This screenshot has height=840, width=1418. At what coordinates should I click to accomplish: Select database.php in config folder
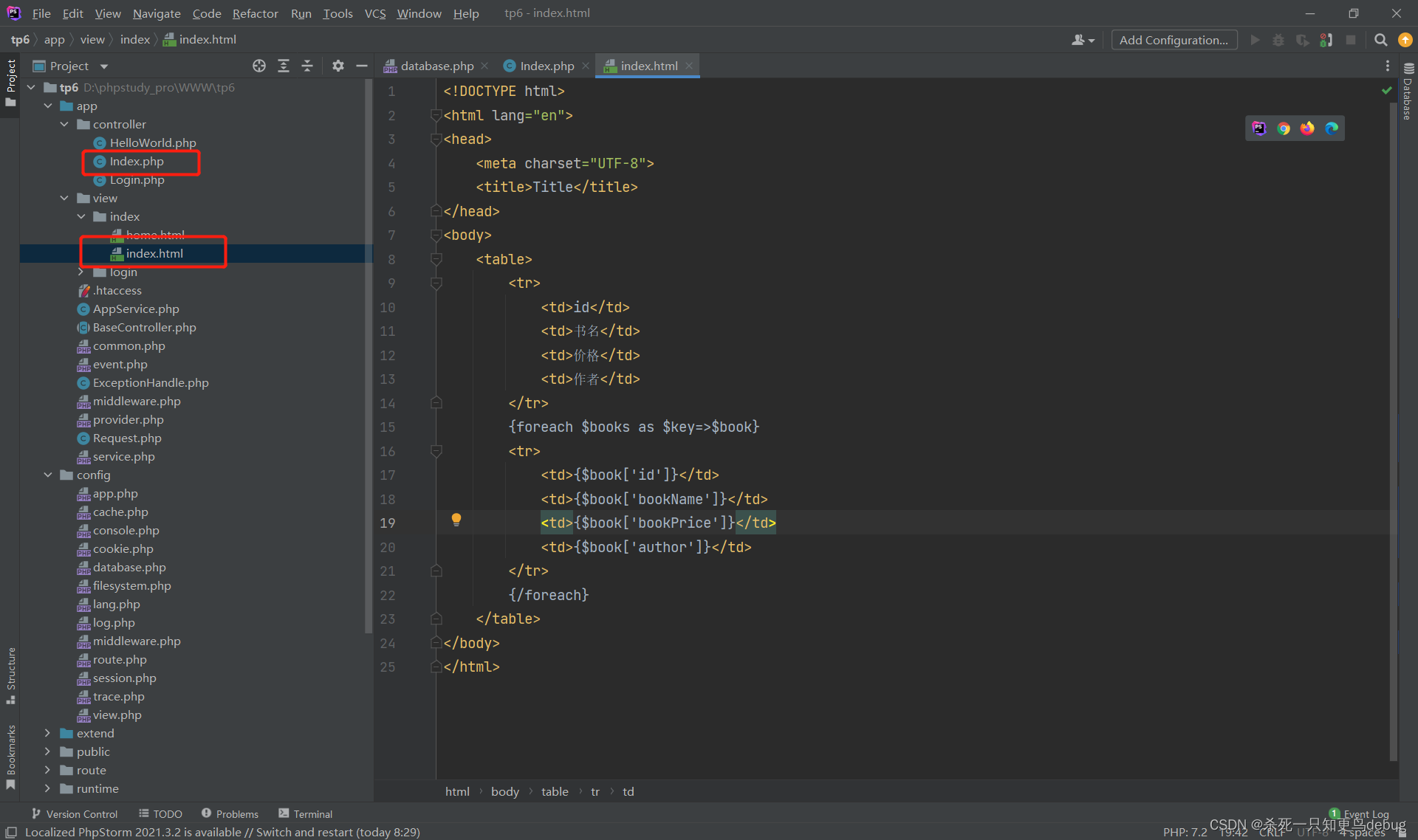tap(129, 567)
